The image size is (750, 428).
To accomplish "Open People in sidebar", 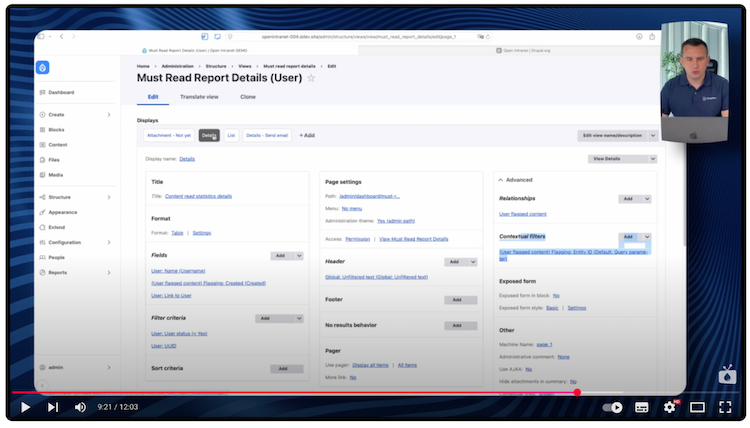I will coord(56,257).
